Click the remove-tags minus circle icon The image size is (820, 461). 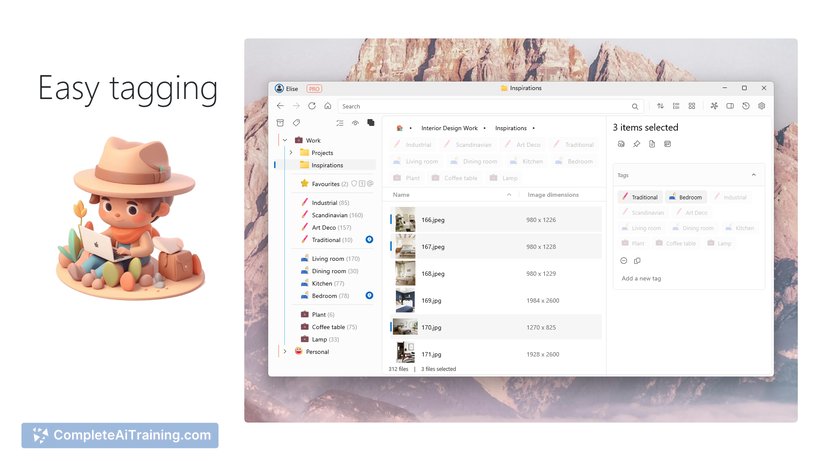tap(623, 261)
